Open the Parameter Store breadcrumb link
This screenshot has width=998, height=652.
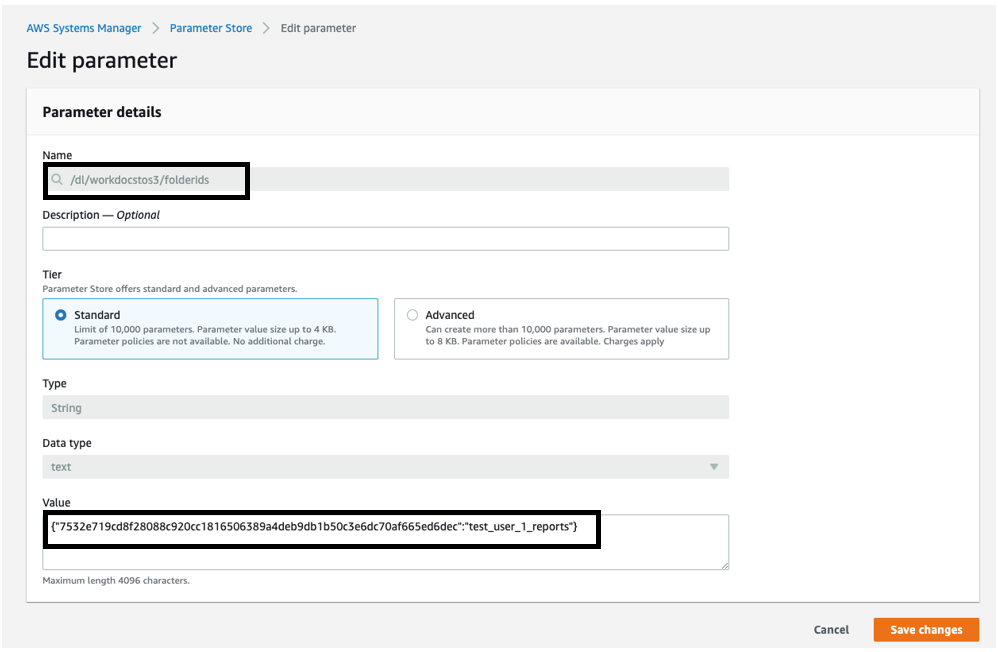210,27
